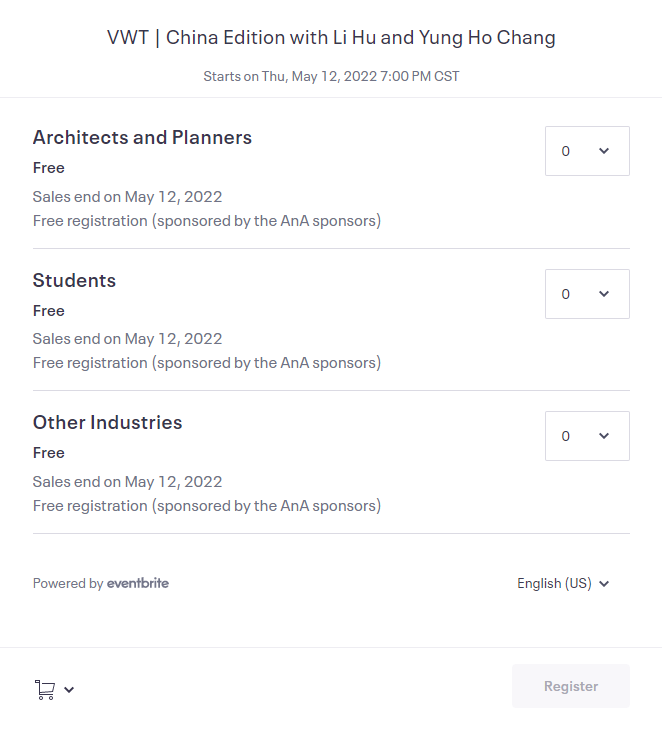Viewport: 662px width, 729px height.
Task: Click the chevron beside English (US)
Action: pos(604,584)
